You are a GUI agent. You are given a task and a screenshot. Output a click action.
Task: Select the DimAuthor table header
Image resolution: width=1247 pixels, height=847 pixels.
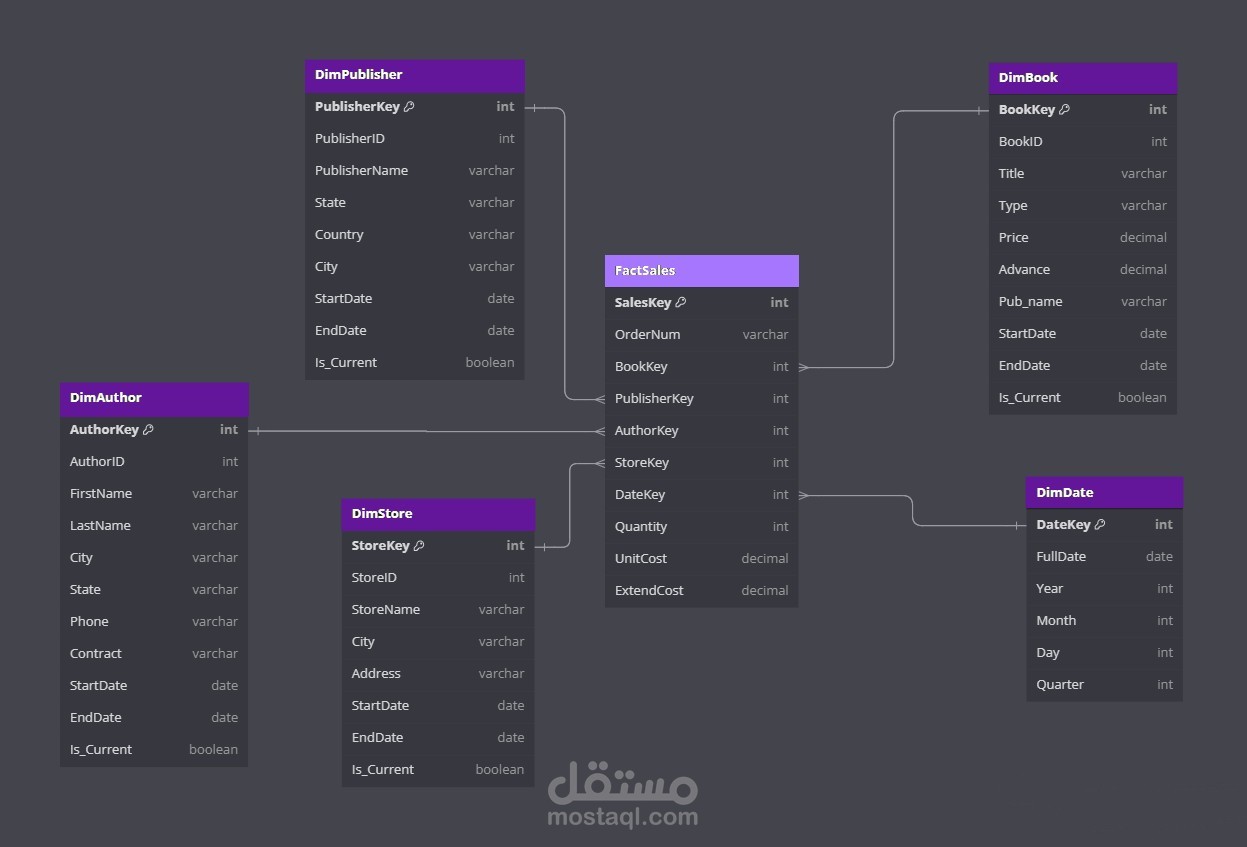point(154,398)
